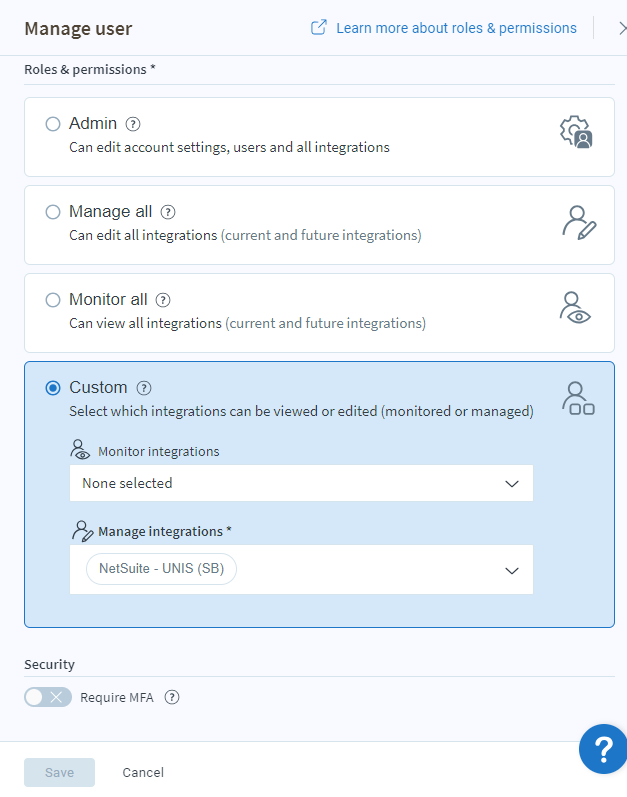The width and height of the screenshot is (627, 797).
Task: Click the Admin gear-user icon
Action: 576,132
